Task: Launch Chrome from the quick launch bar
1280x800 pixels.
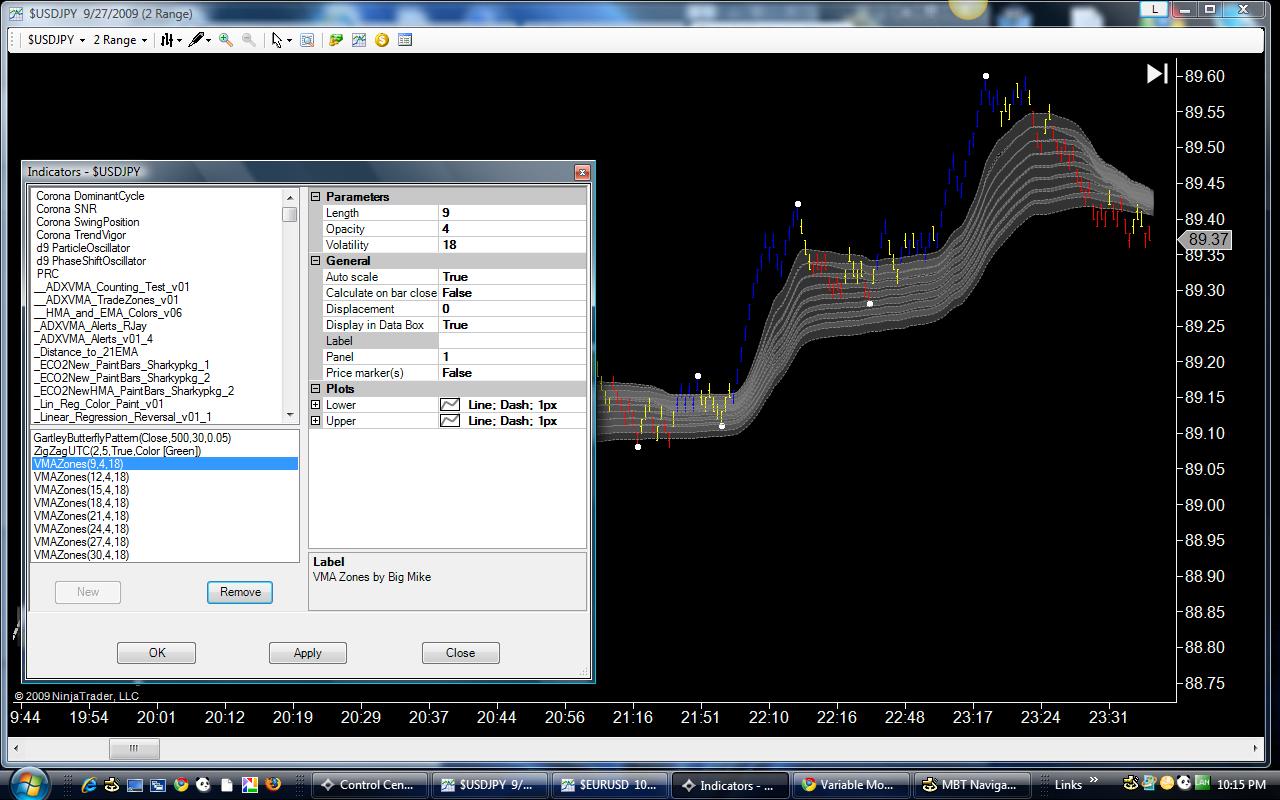Action: click(181, 785)
